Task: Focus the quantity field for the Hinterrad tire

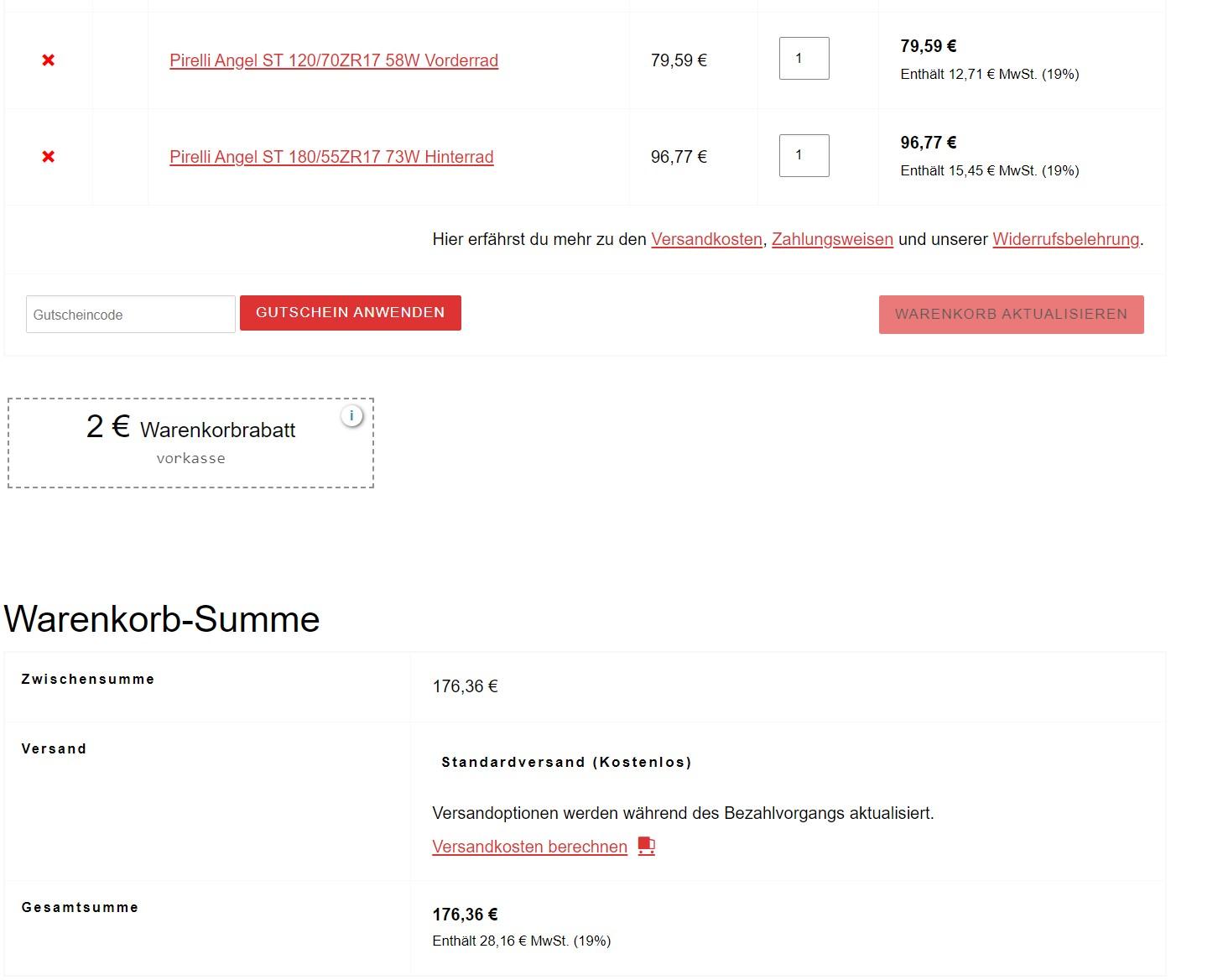Action: point(804,155)
